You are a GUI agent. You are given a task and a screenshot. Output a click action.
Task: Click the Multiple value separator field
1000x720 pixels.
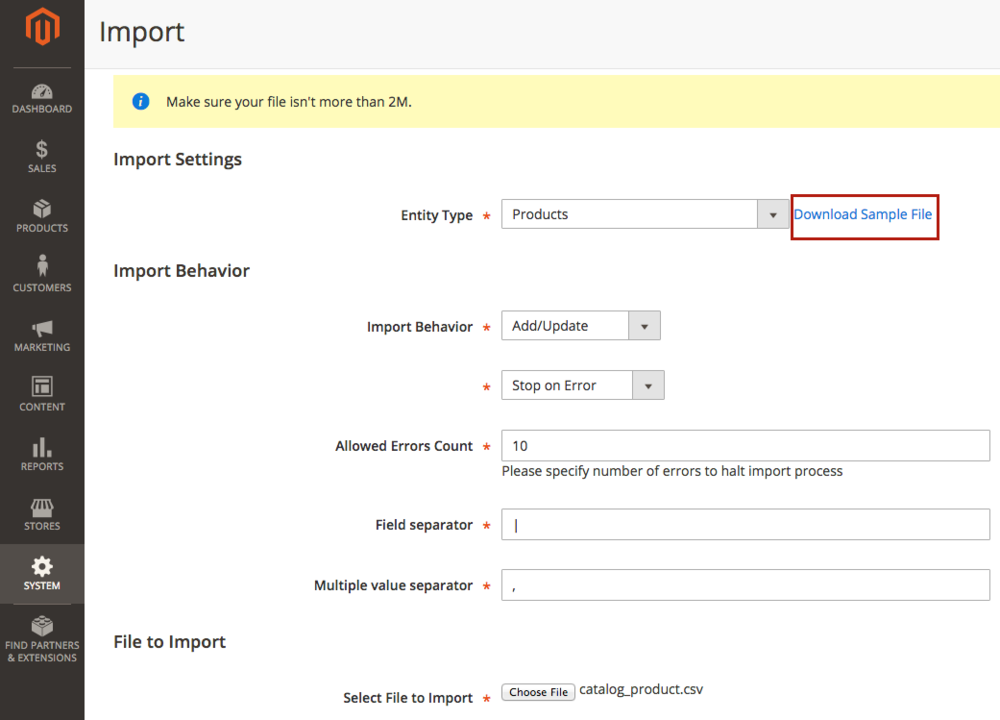pyautogui.click(x=745, y=585)
